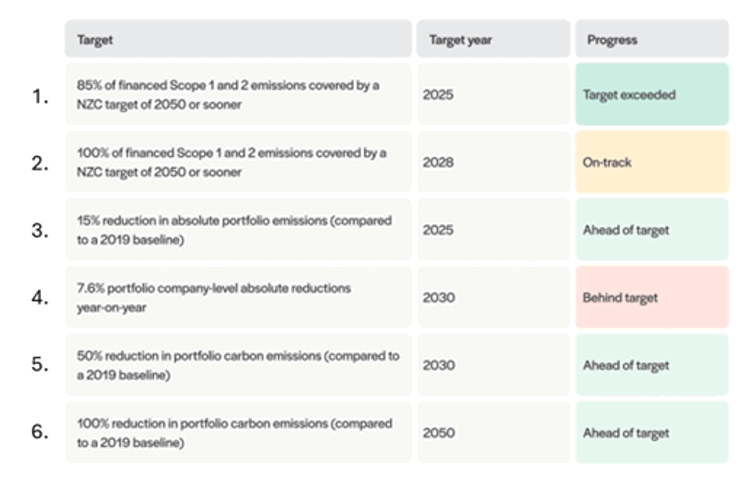Click the 15% absolute portfolio emissions target
The height and width of the screenshot is (495, 751).
tap(234, 229)
